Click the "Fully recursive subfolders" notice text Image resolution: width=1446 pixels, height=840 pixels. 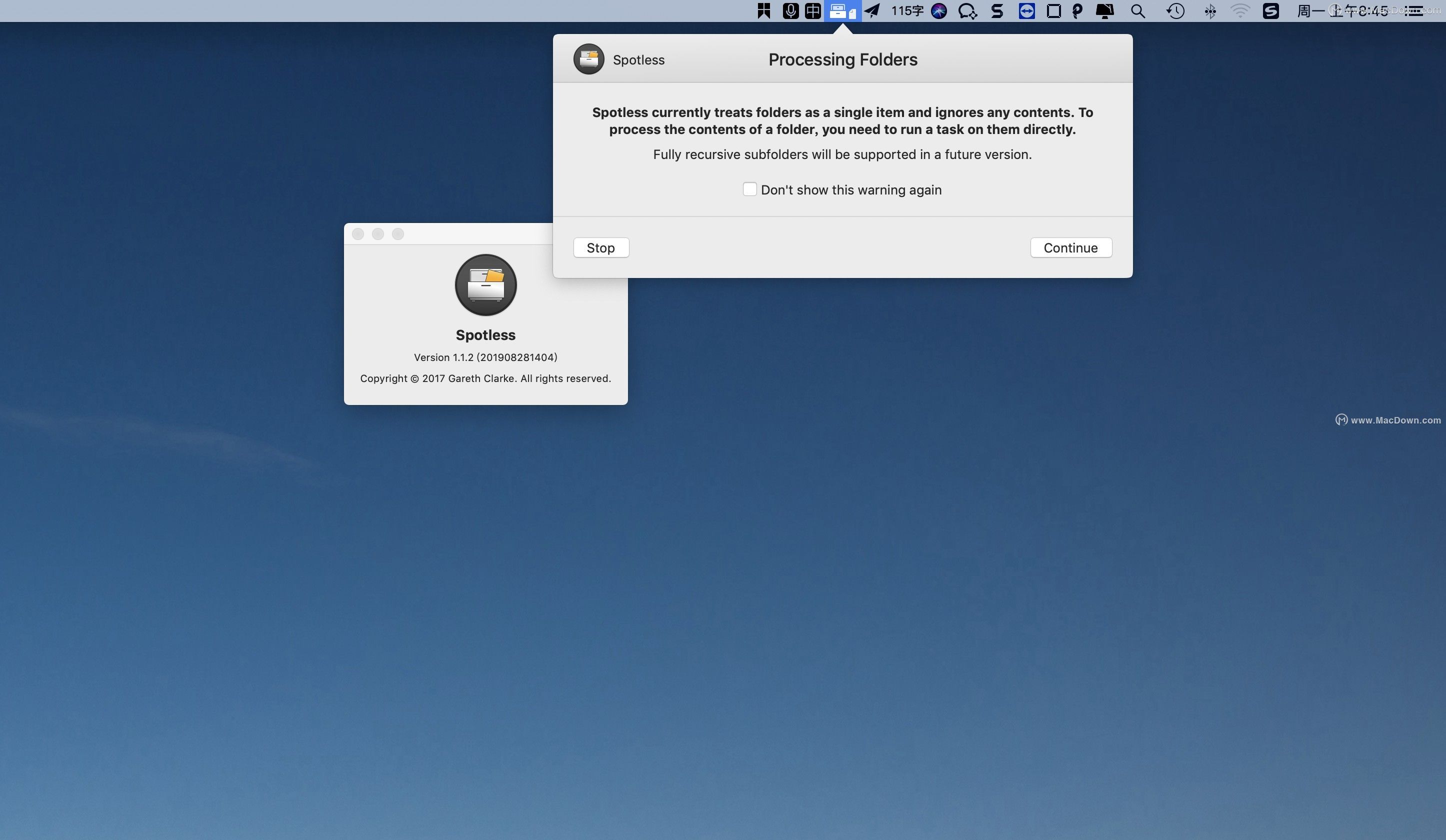point(842,154)
